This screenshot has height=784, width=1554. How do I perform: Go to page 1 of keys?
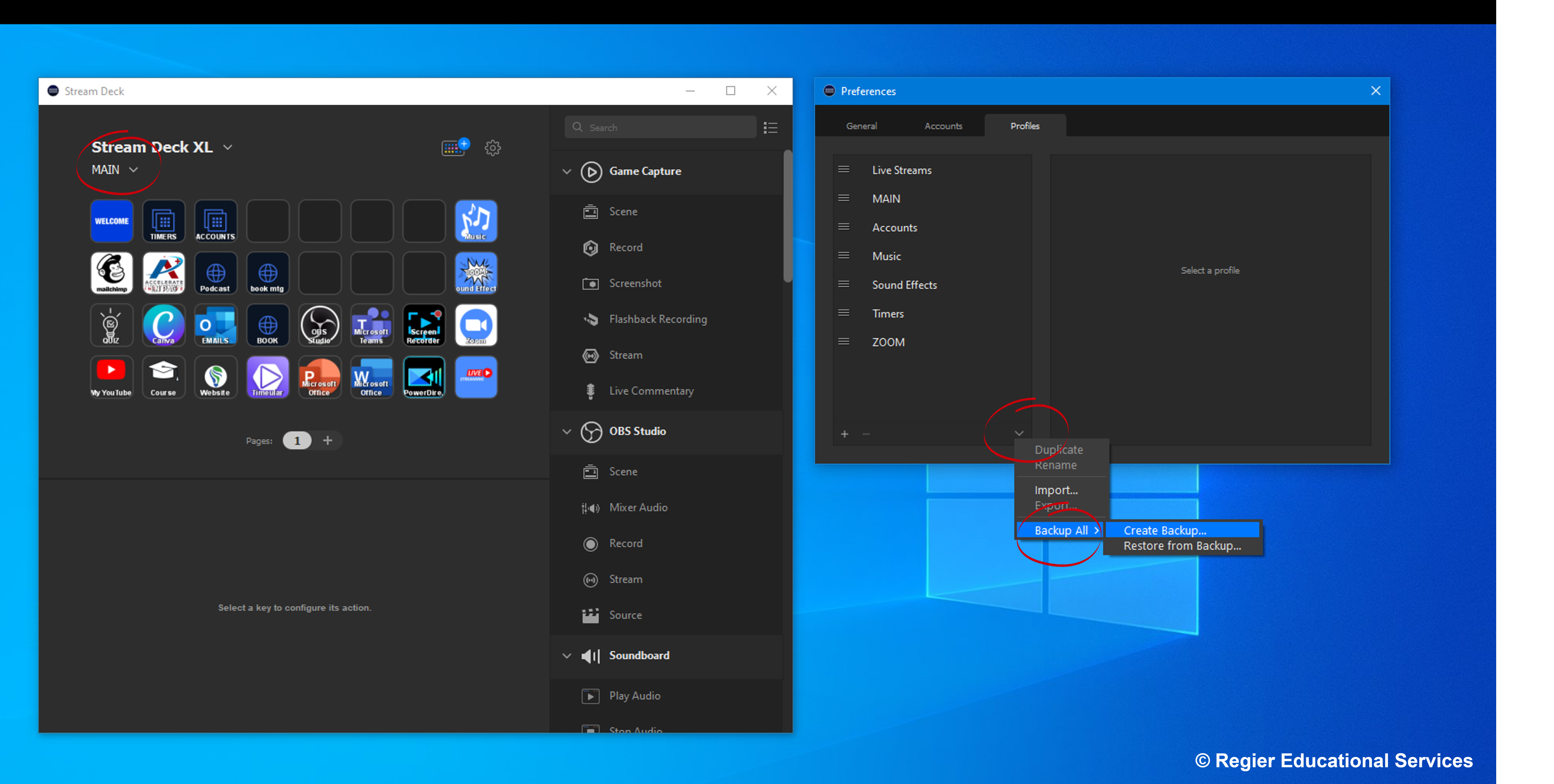pos(297,441)
